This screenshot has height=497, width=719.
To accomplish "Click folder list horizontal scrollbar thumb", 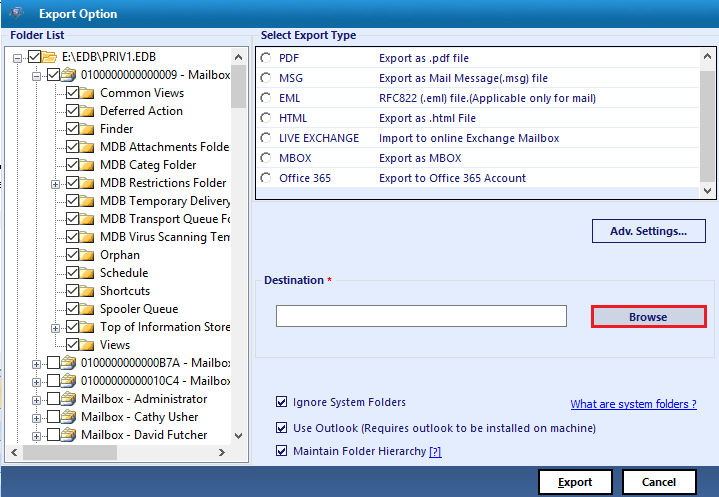I will pos(70,453).
